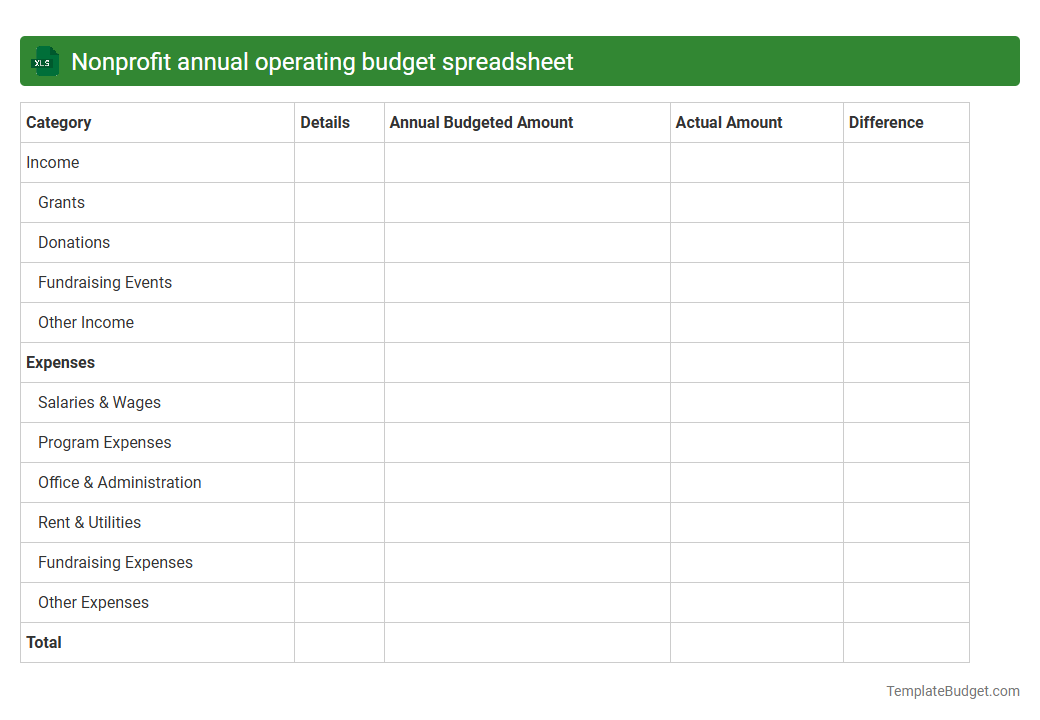Click the empty Details cell beside Donations

point(339,242)
